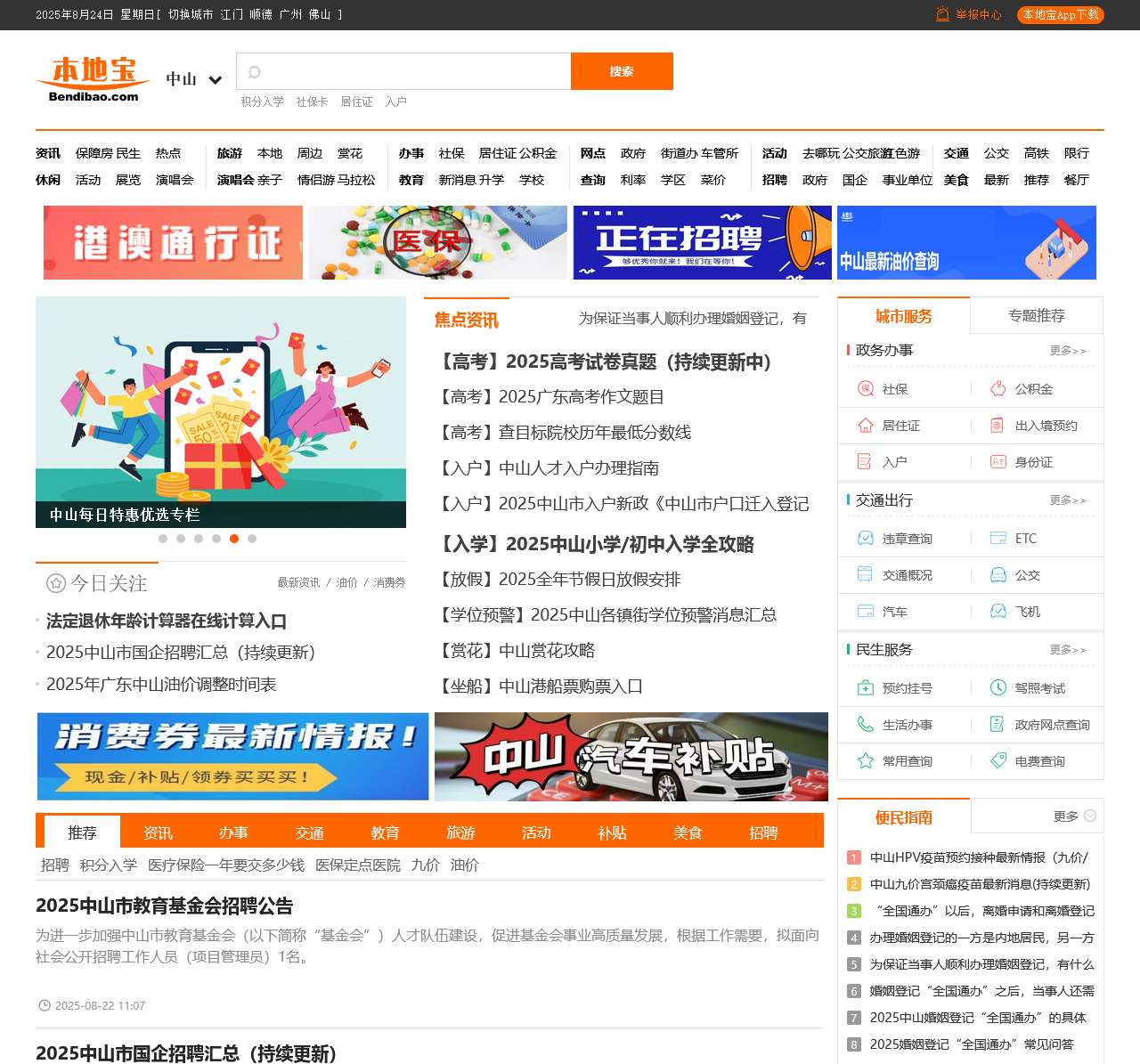Select the fifth carousel indicator dot
This screenshot has height=1064, width=1140.
[234, 539]
